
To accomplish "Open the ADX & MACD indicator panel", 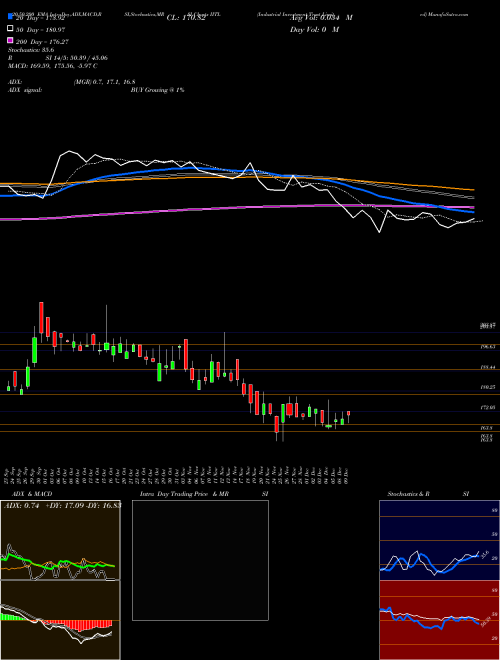I will (x=60, y=540).
